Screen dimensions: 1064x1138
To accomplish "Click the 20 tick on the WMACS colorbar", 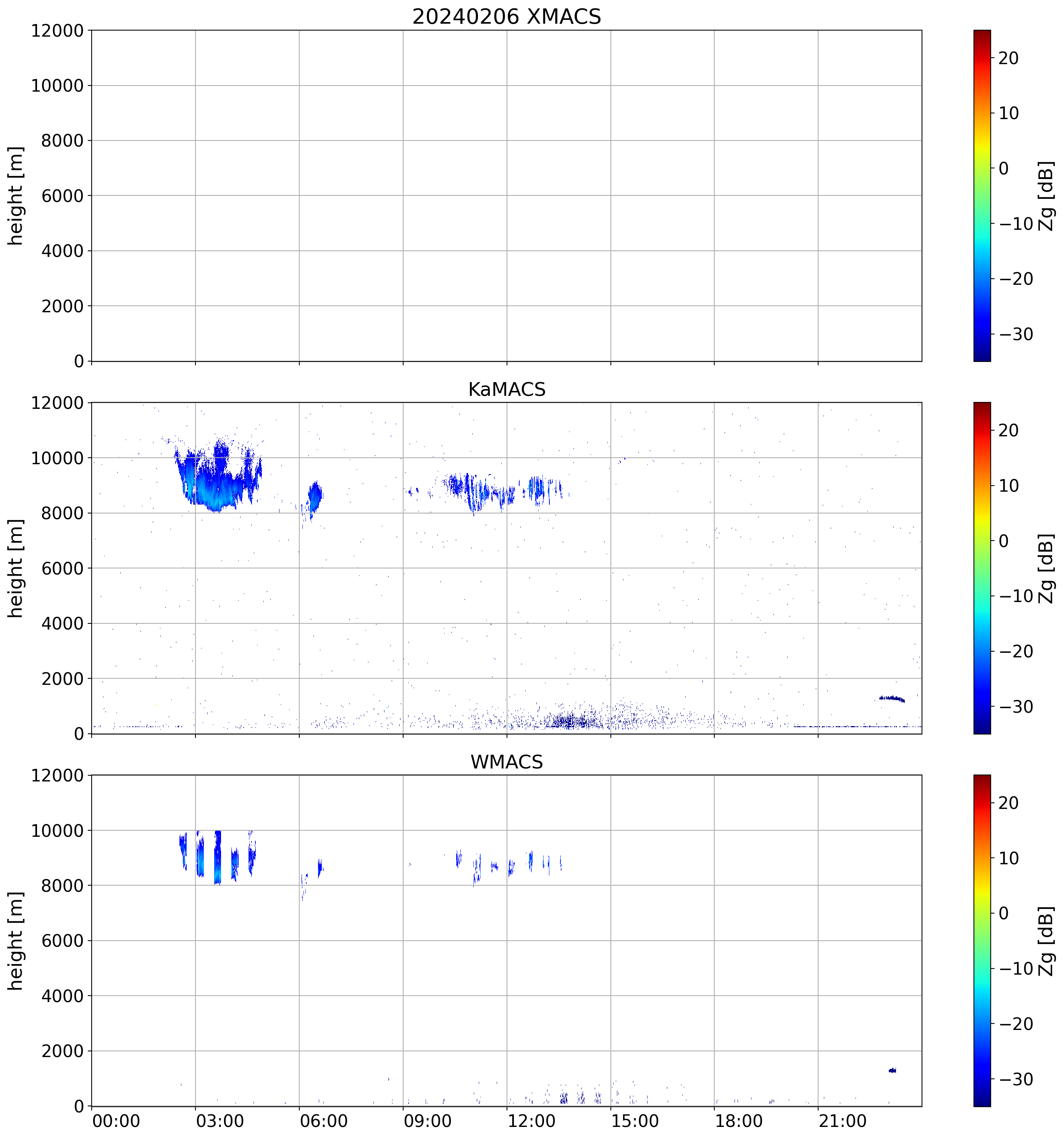I will (x=1008, y=803).
